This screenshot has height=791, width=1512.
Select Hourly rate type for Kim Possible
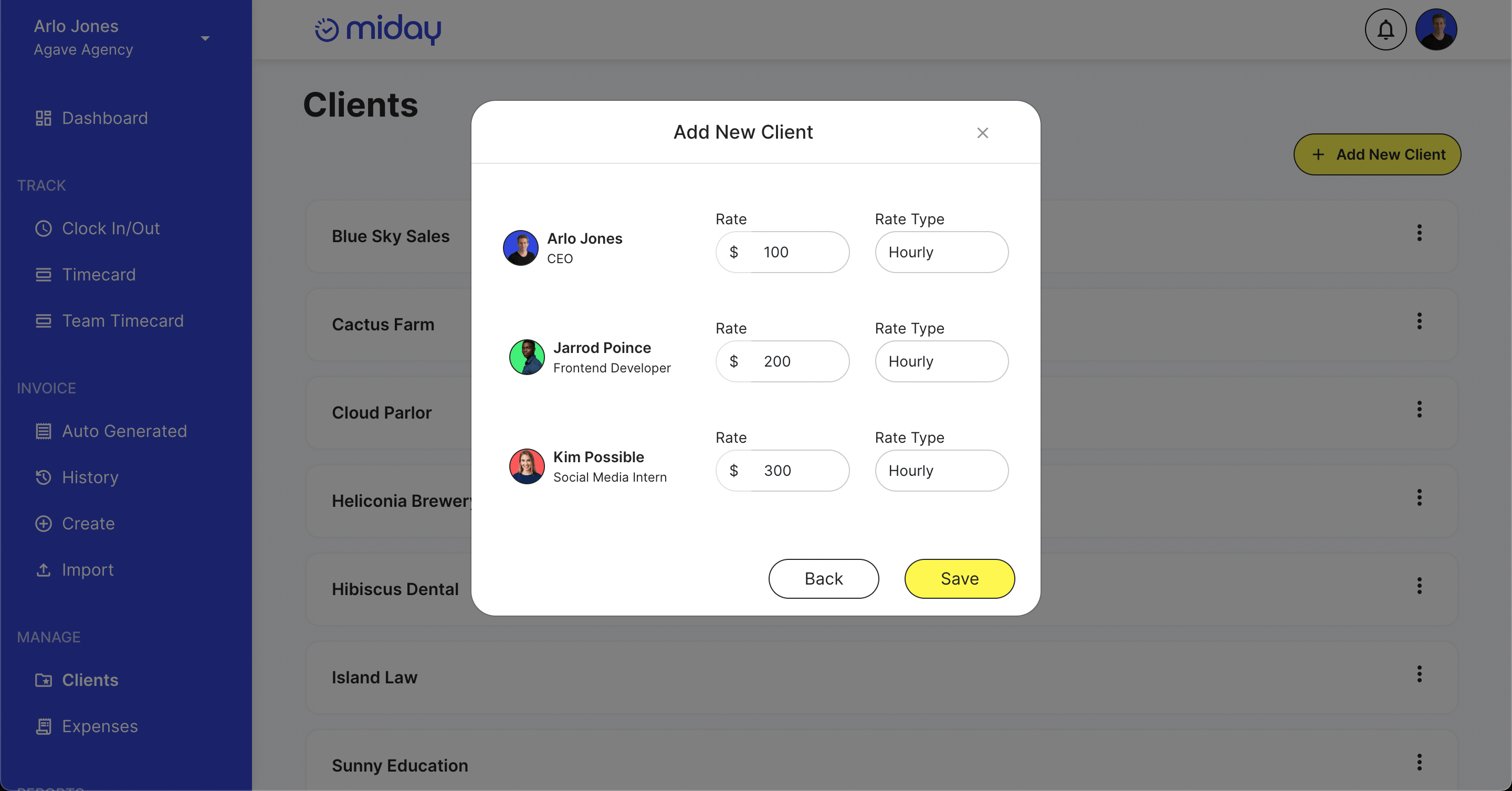(x=940, y=470)
